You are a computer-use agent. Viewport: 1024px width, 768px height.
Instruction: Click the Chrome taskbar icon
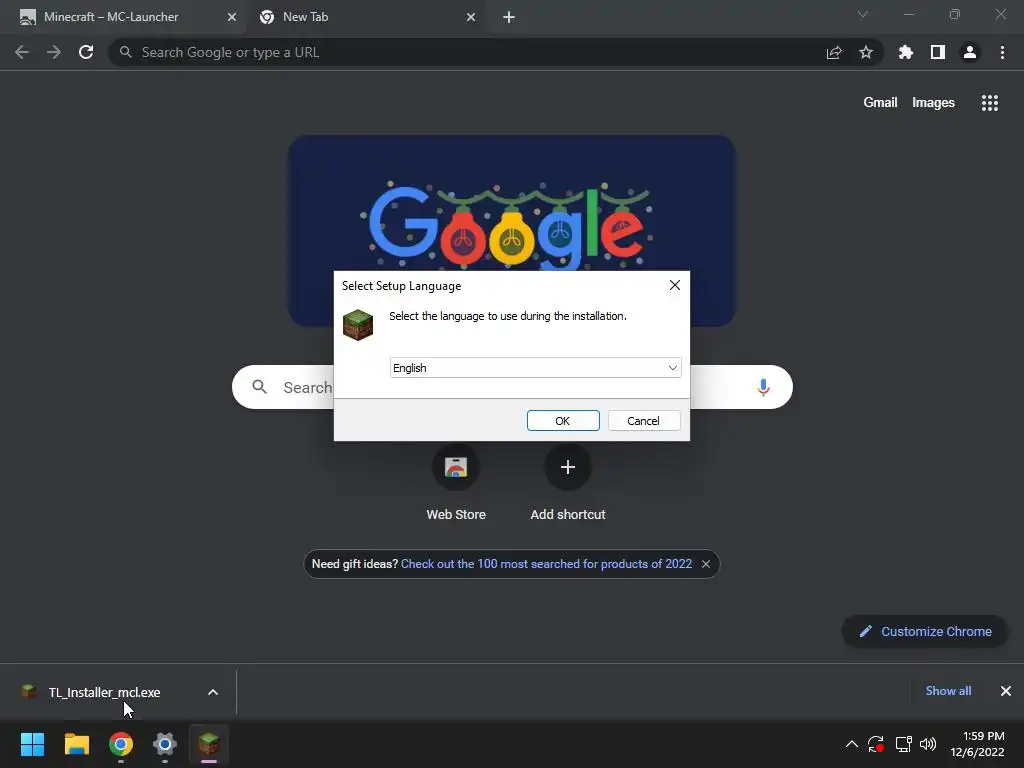click(121, 744)
